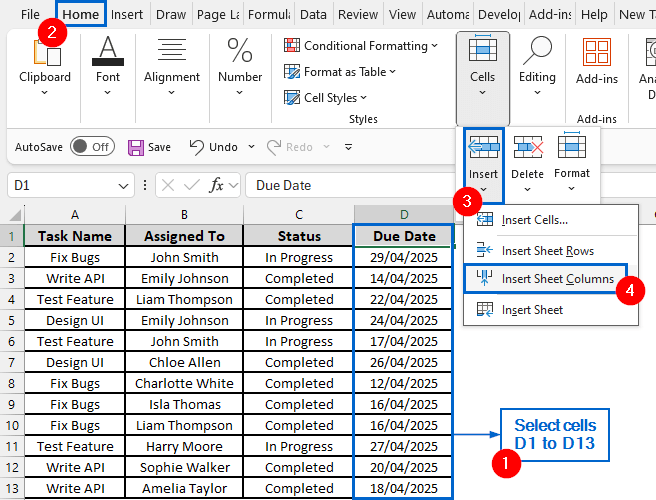Open the Number format group icon
Image resolution: width=656 pixels, height=500 pixels.
point(240,50)
